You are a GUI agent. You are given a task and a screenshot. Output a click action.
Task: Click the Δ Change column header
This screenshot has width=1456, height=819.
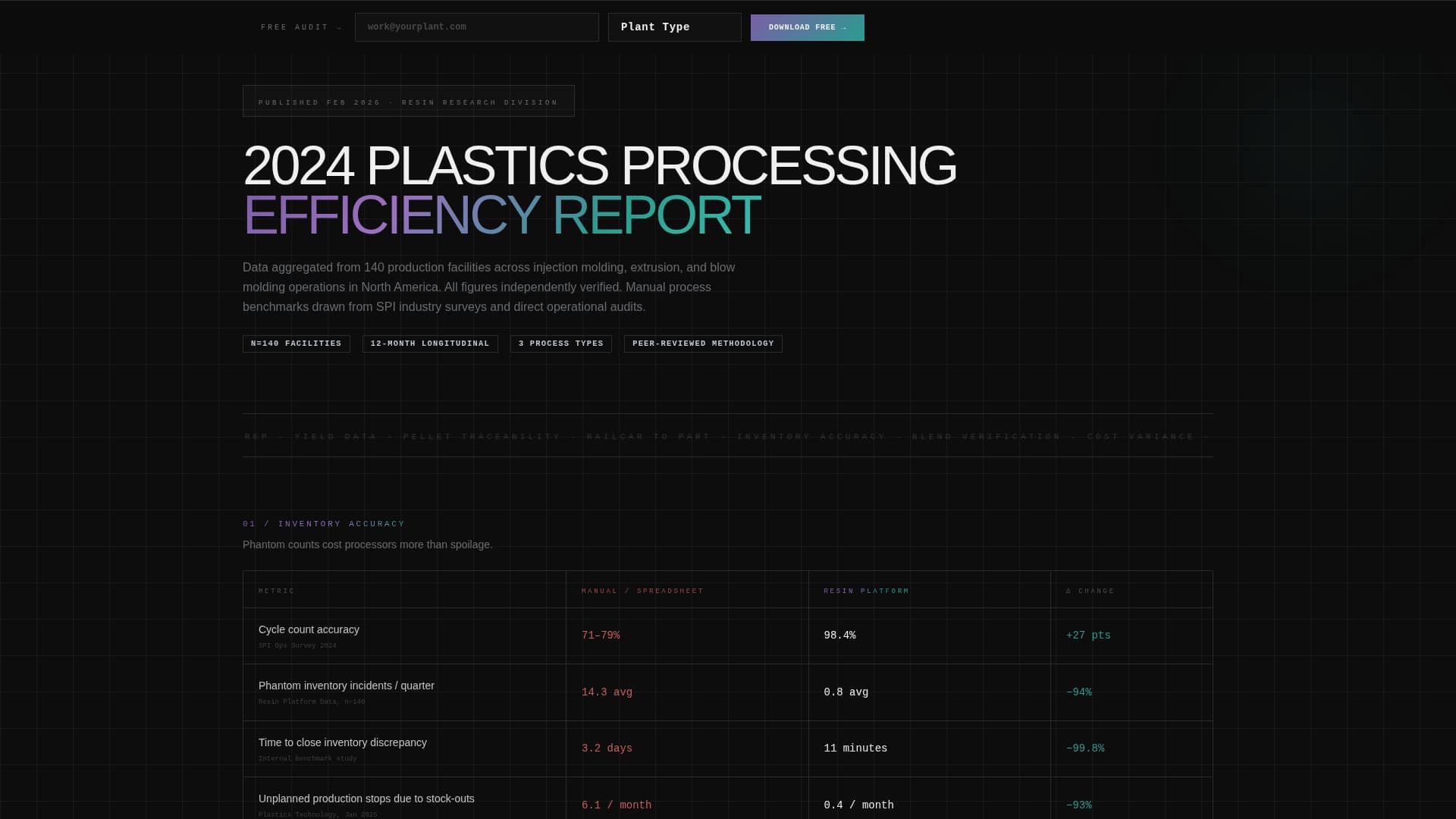[x=1090, y=591]
